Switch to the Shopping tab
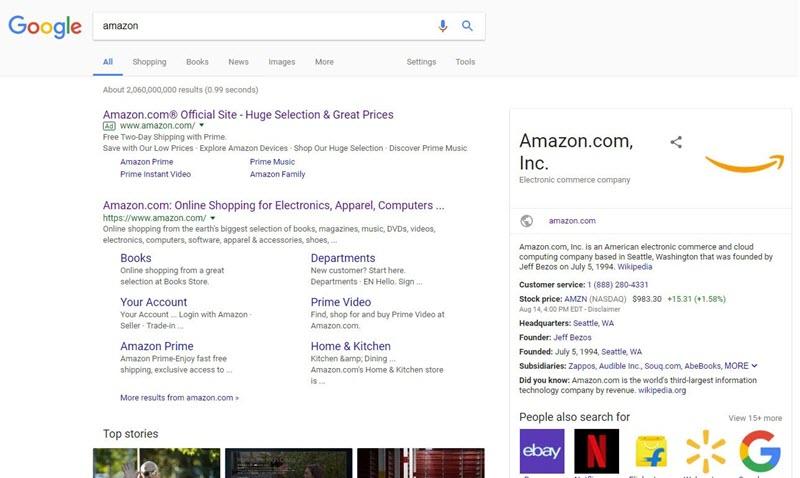 pyautogui.click(x=149, y=62)
